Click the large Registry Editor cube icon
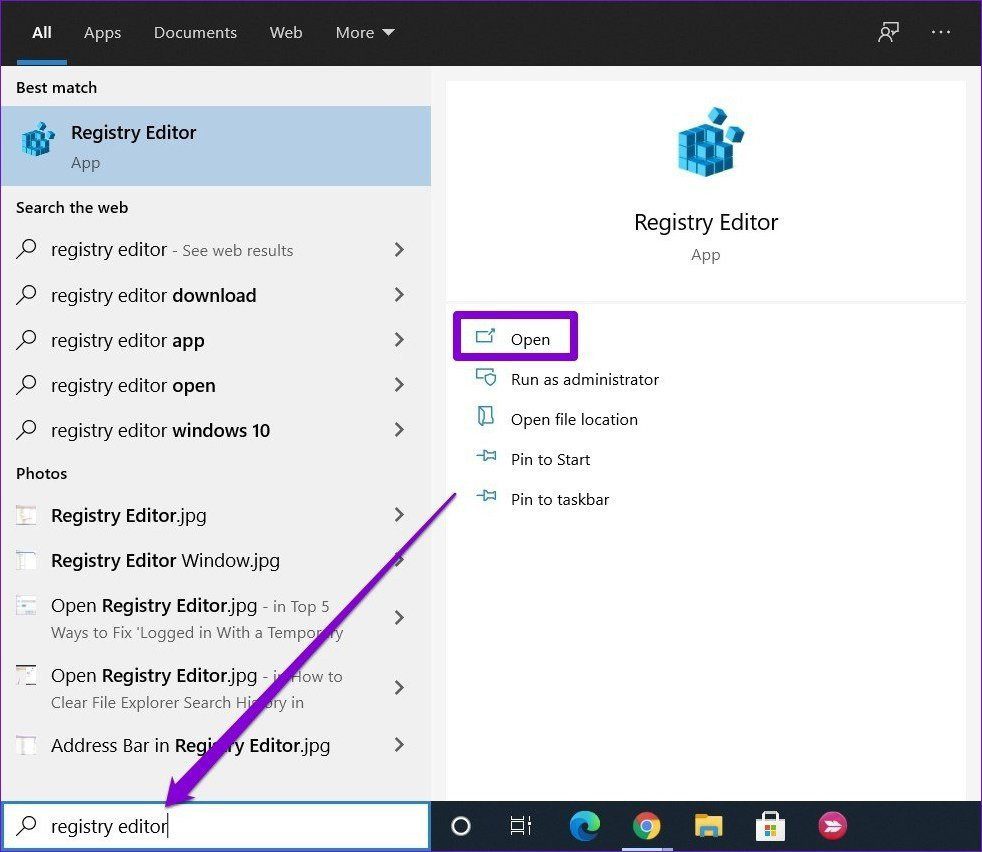The width and height of the screenshot is (982, 852). (x=710, y=142)
